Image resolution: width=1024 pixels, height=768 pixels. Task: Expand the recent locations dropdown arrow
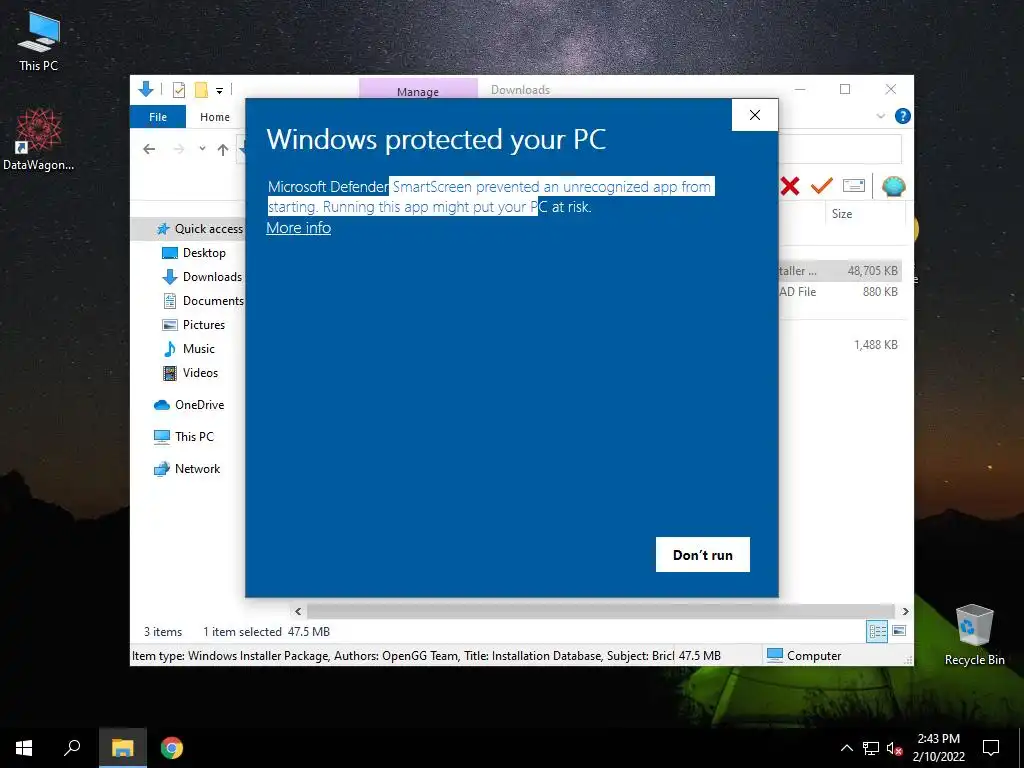(202, 149)
